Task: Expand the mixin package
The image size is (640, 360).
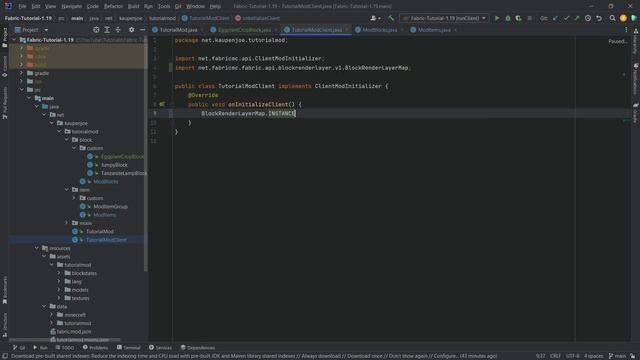Action: (x=67, y=223)
